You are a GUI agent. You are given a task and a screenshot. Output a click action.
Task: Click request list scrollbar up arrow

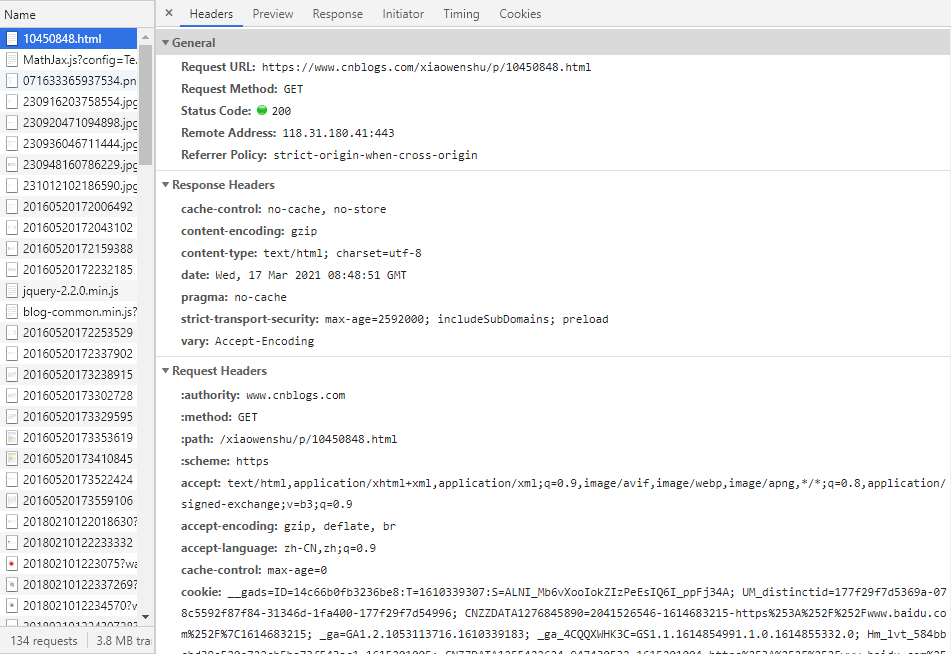click(146, 38)
